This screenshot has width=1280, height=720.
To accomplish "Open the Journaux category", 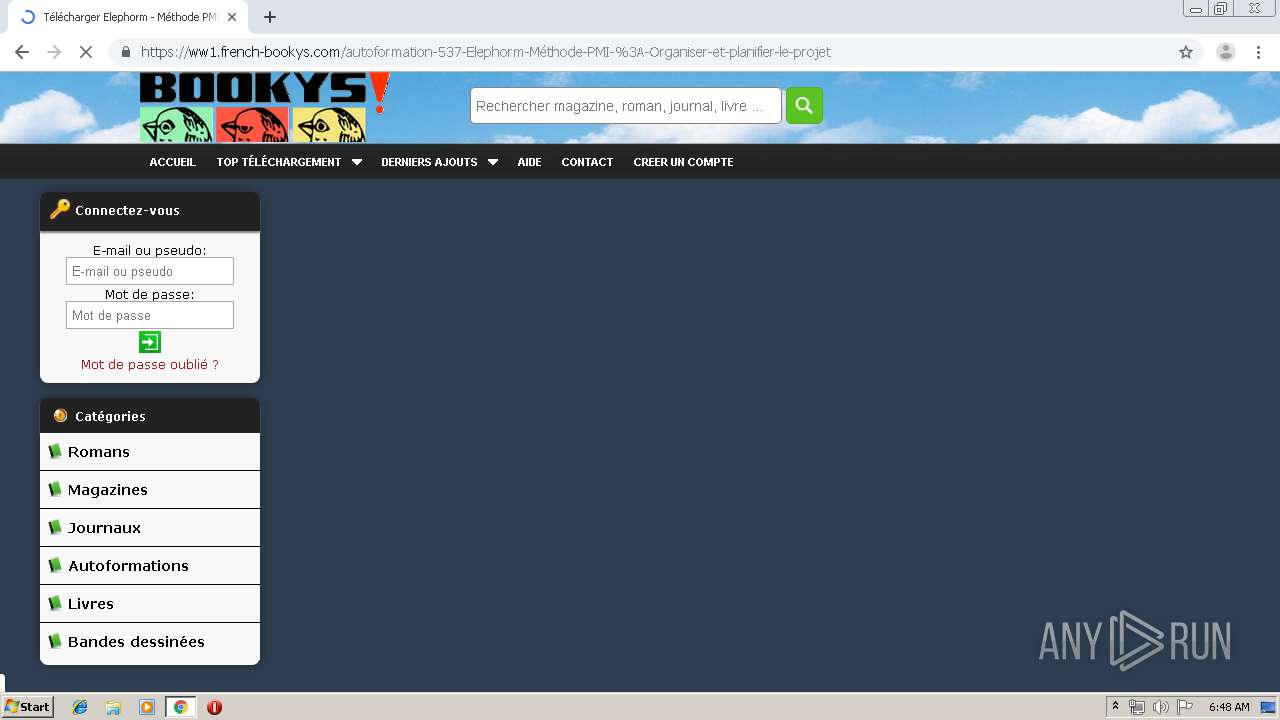I will point(150,528).
